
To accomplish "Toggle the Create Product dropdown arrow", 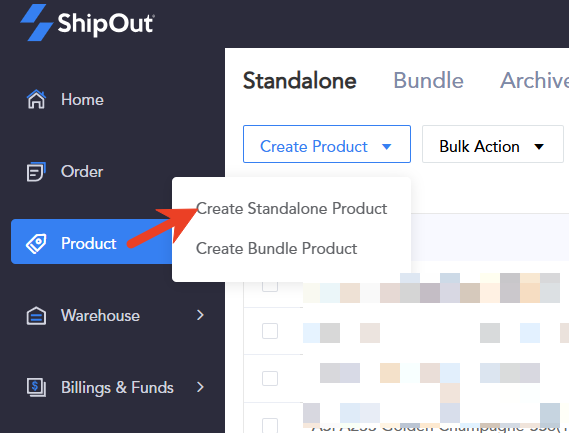I will point(387,147).
